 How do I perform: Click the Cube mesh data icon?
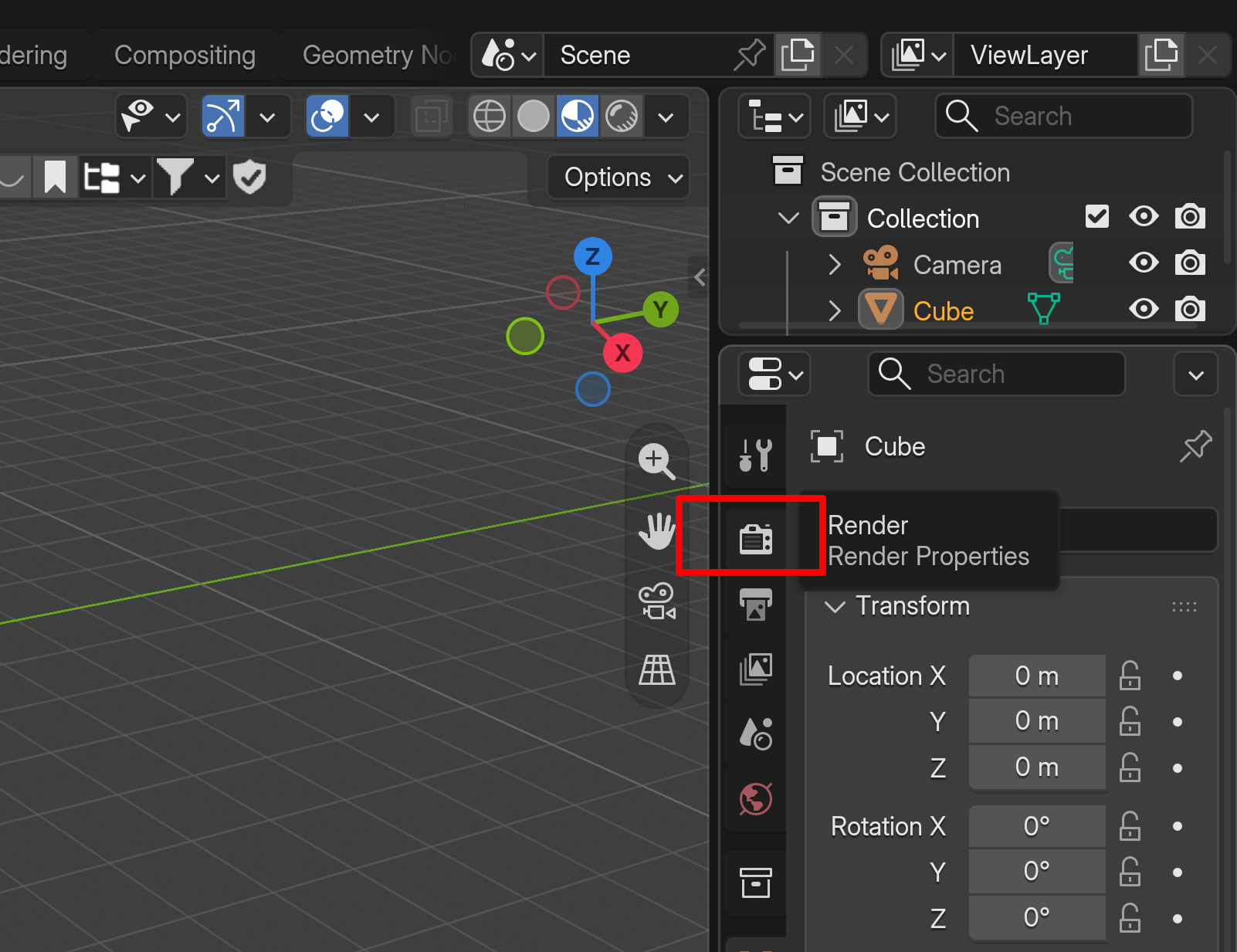click(1043, 308)
